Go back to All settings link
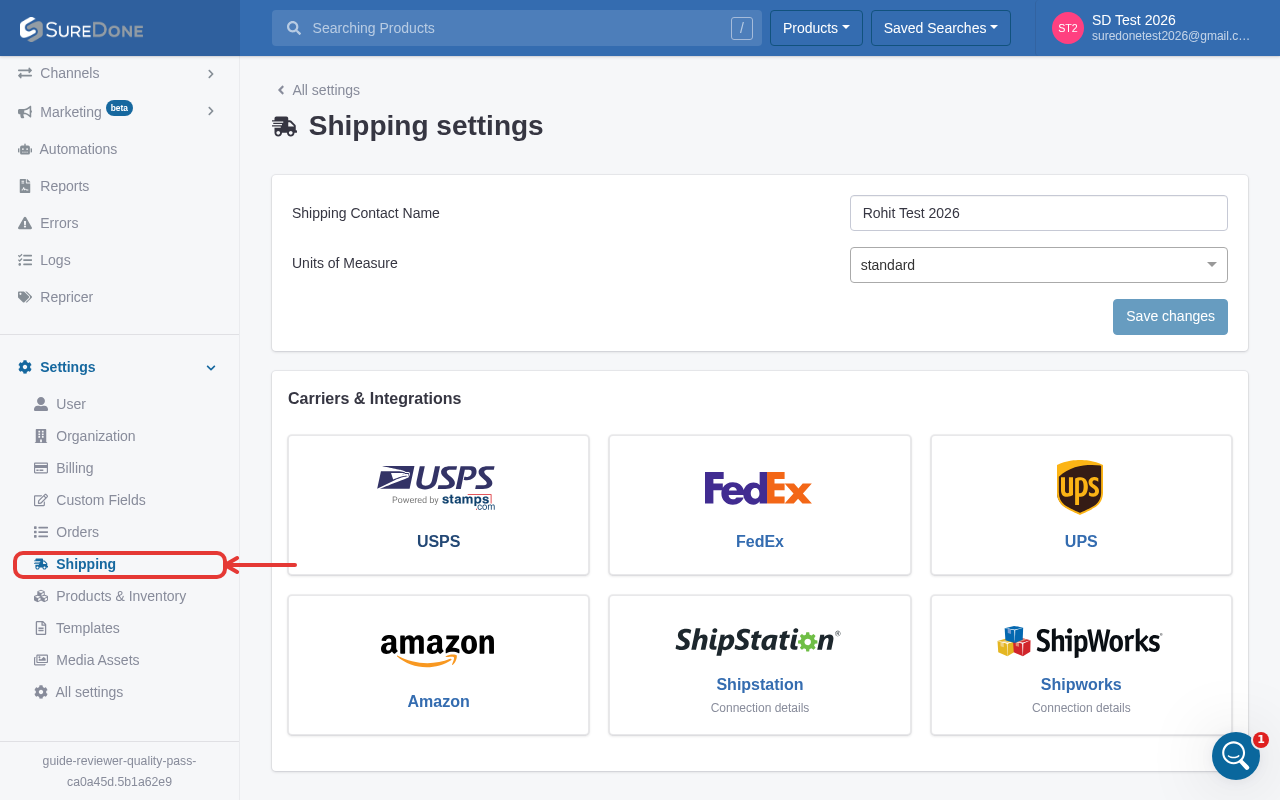 (318, 90)
